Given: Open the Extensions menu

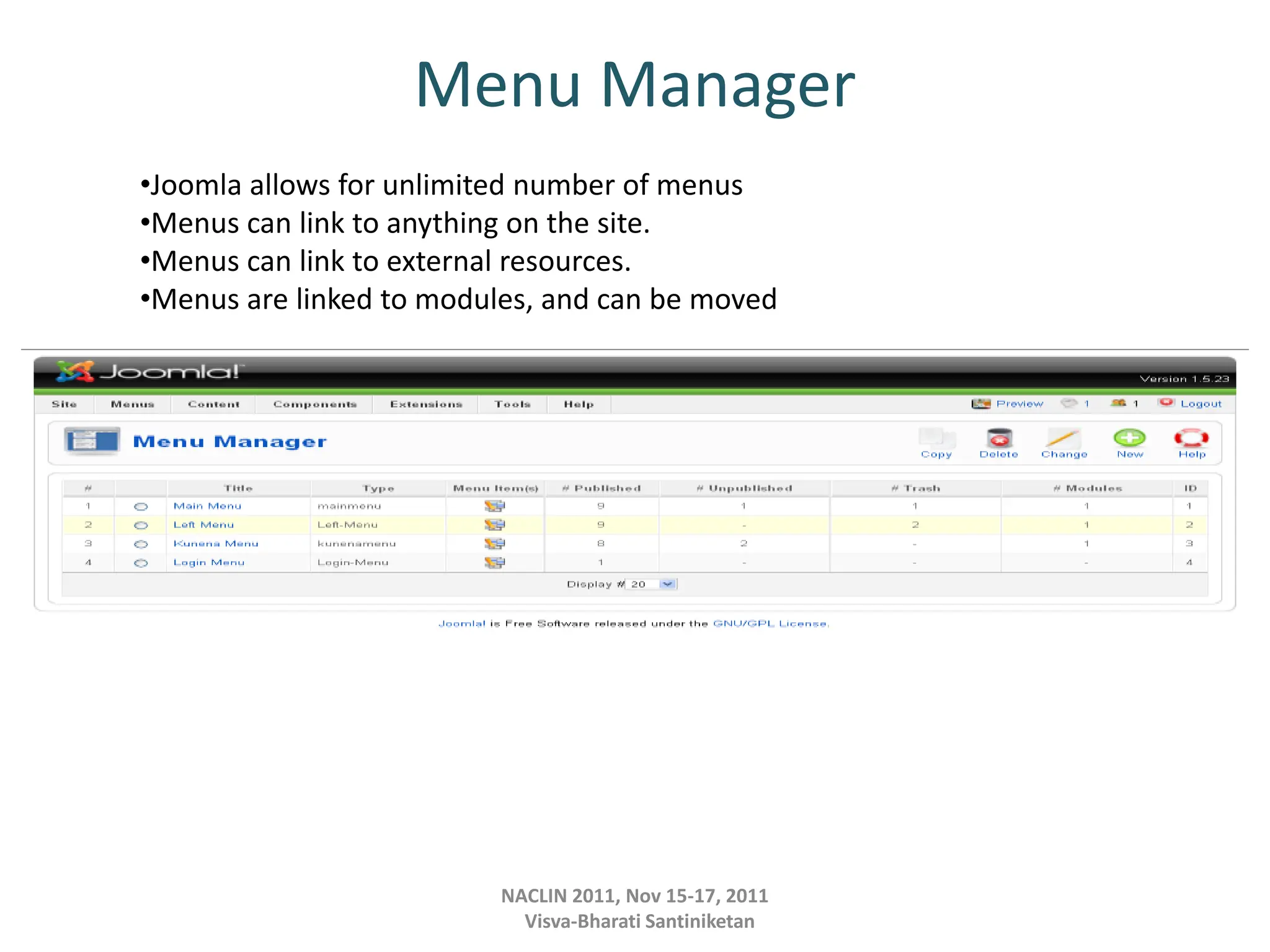Looking at the screenshot, I should [x=427, y=404].
